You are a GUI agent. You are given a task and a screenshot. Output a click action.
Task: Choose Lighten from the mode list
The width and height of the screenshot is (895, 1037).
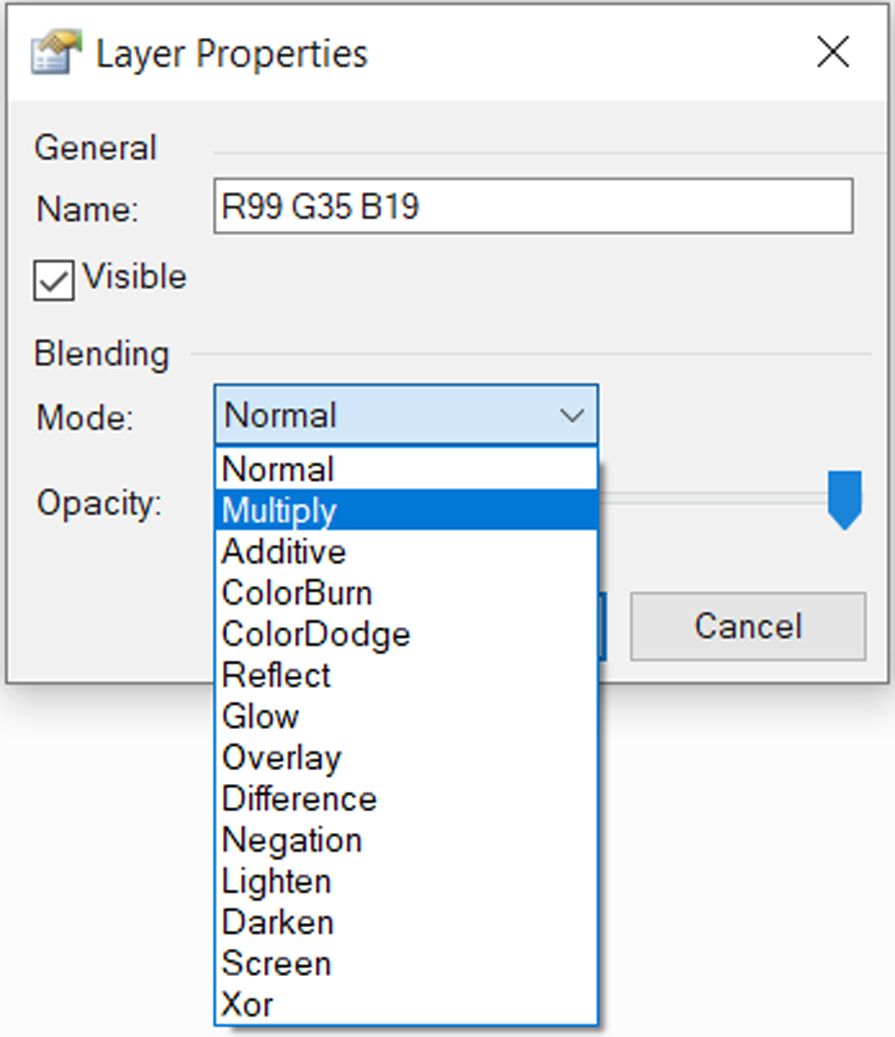(x=406, y=881)
